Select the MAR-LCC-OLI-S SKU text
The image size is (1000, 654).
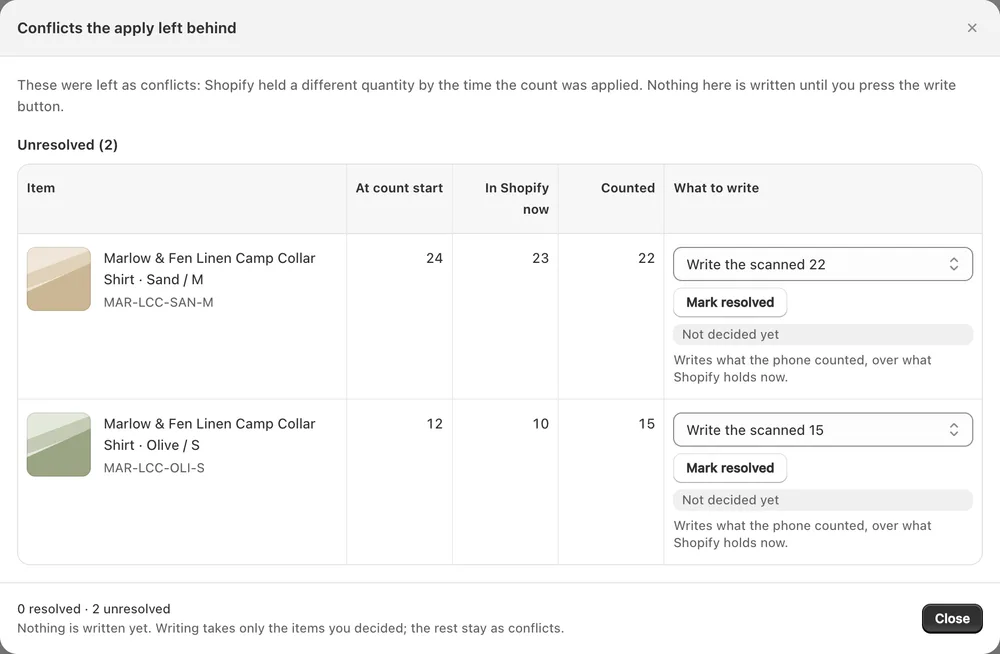point(154,468)
